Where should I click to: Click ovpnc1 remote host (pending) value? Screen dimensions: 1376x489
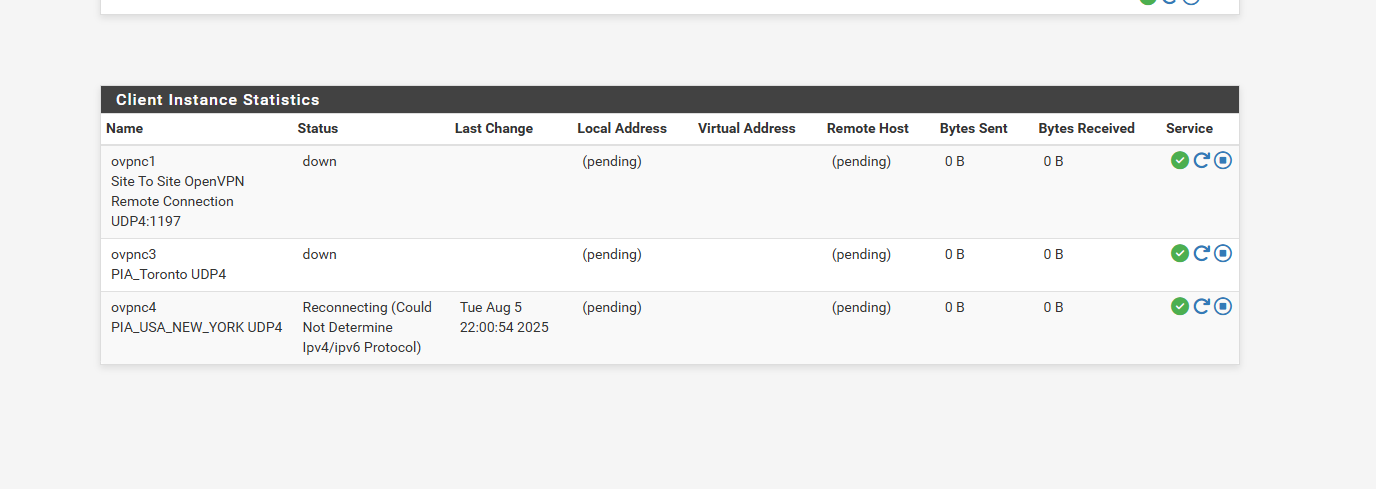[x=861, y=161]
